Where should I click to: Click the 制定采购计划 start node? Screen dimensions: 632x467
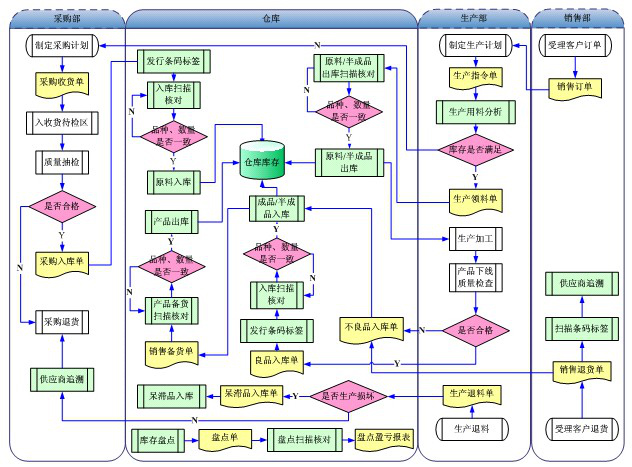[x=64, y=45]
